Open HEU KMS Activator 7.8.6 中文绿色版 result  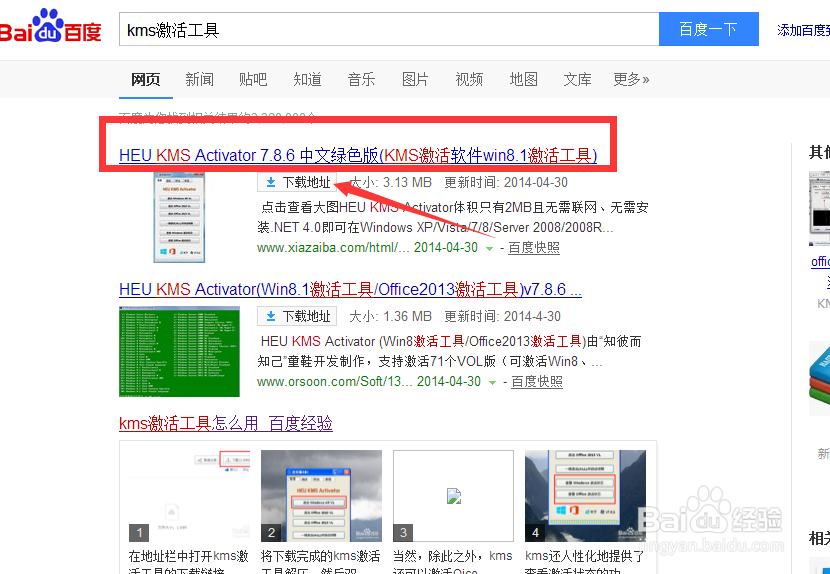coord(358,155)
